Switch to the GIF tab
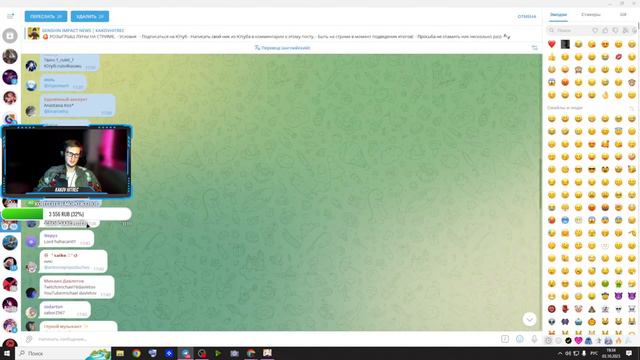The height and width of the screenshot is (360, 640). tap(623, 15)
